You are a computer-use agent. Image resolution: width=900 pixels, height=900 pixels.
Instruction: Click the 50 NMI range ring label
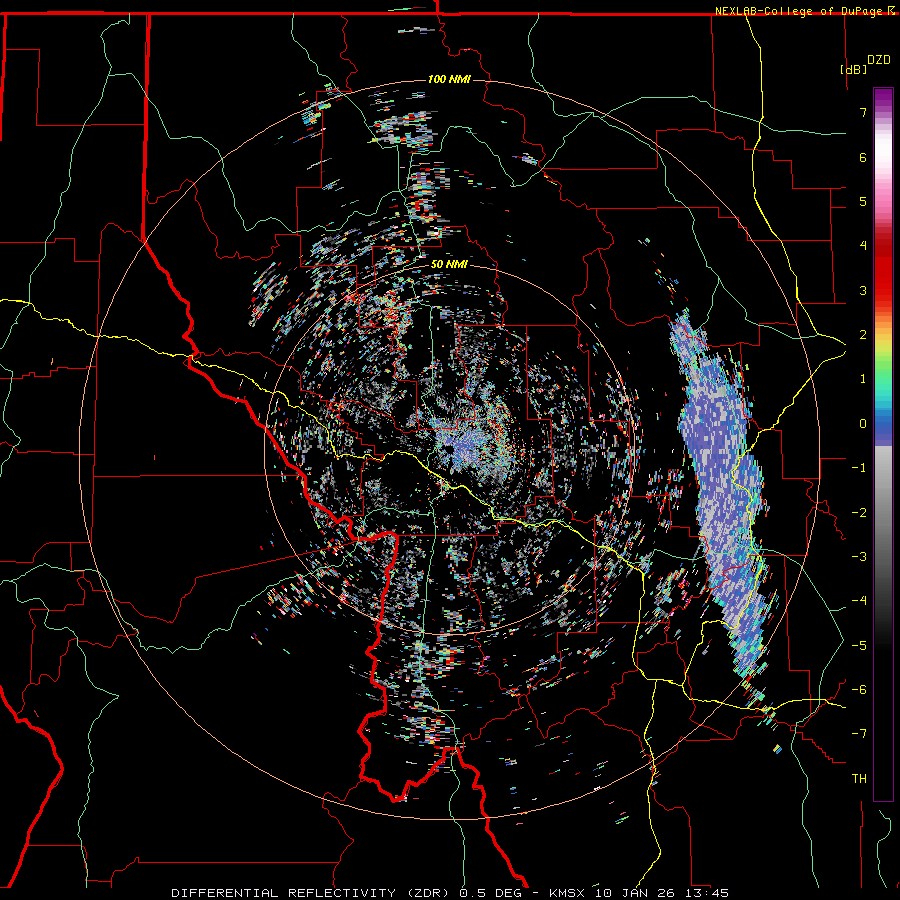tap(449, 265)
